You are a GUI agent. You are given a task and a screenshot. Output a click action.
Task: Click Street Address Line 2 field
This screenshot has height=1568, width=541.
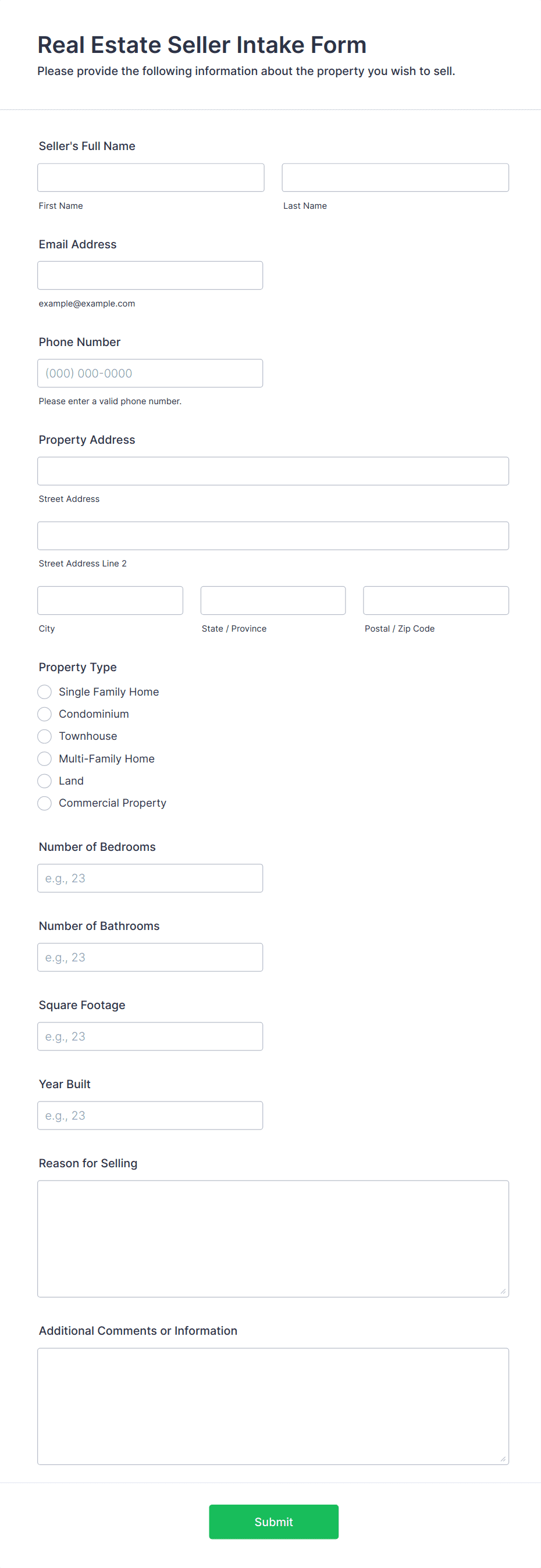(273, 536)
